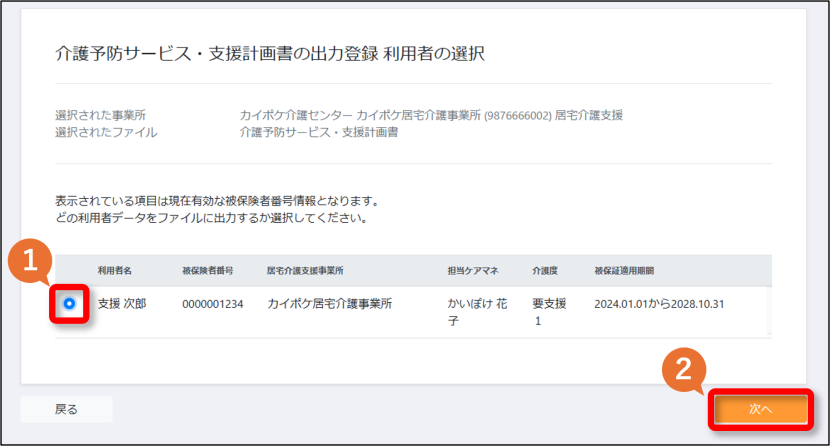Screen dimensions: 830x446
Task: Click カイポケ居宅介護事業所 in the table row
Action: coord(329,304)
